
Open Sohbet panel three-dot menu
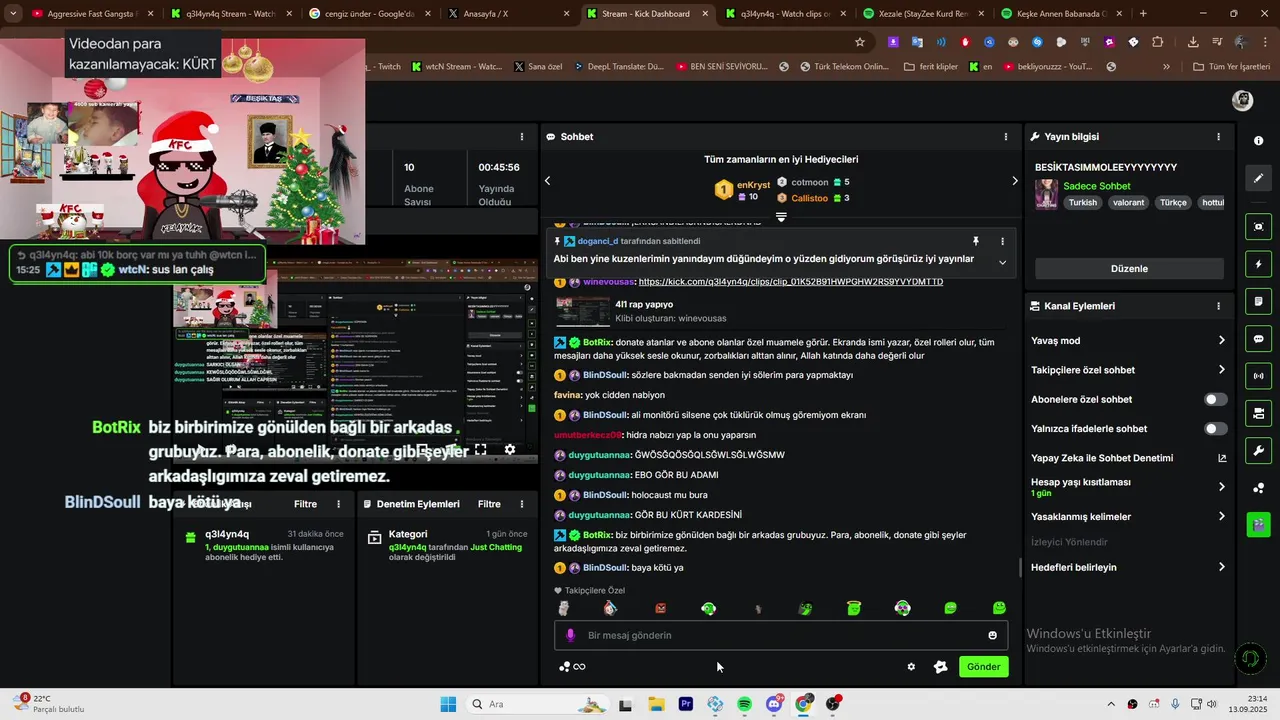coord(1006,137)
